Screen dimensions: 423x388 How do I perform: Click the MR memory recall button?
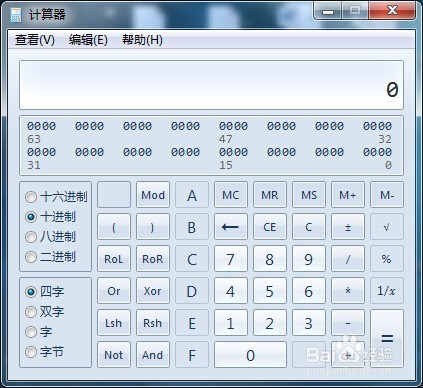click(270, 195)
